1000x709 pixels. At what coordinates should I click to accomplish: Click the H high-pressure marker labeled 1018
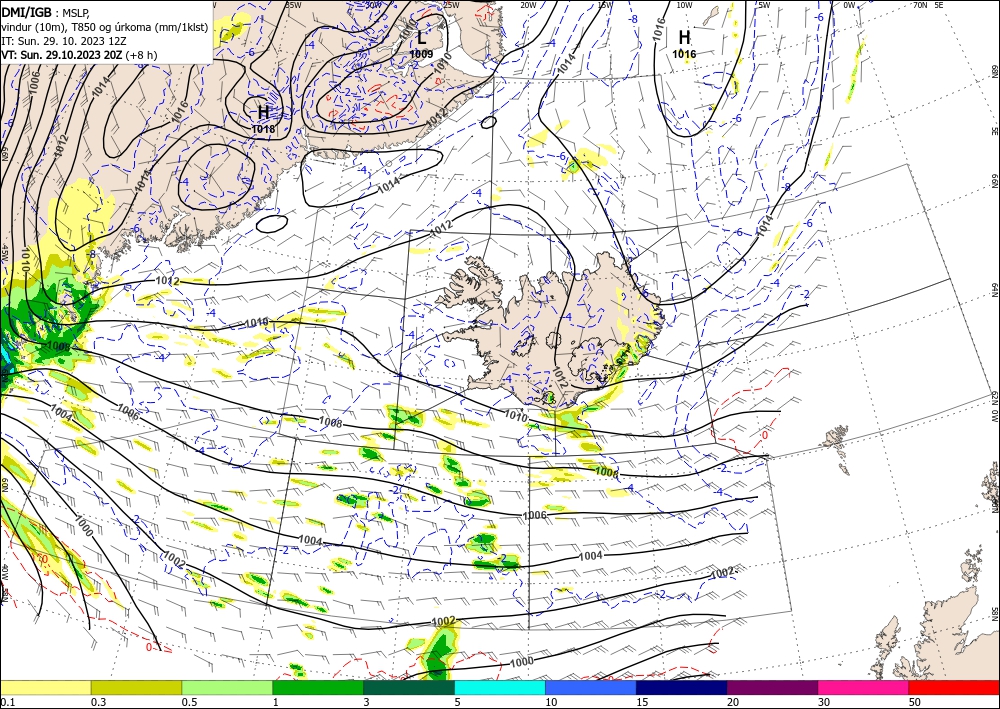[263, 113]
